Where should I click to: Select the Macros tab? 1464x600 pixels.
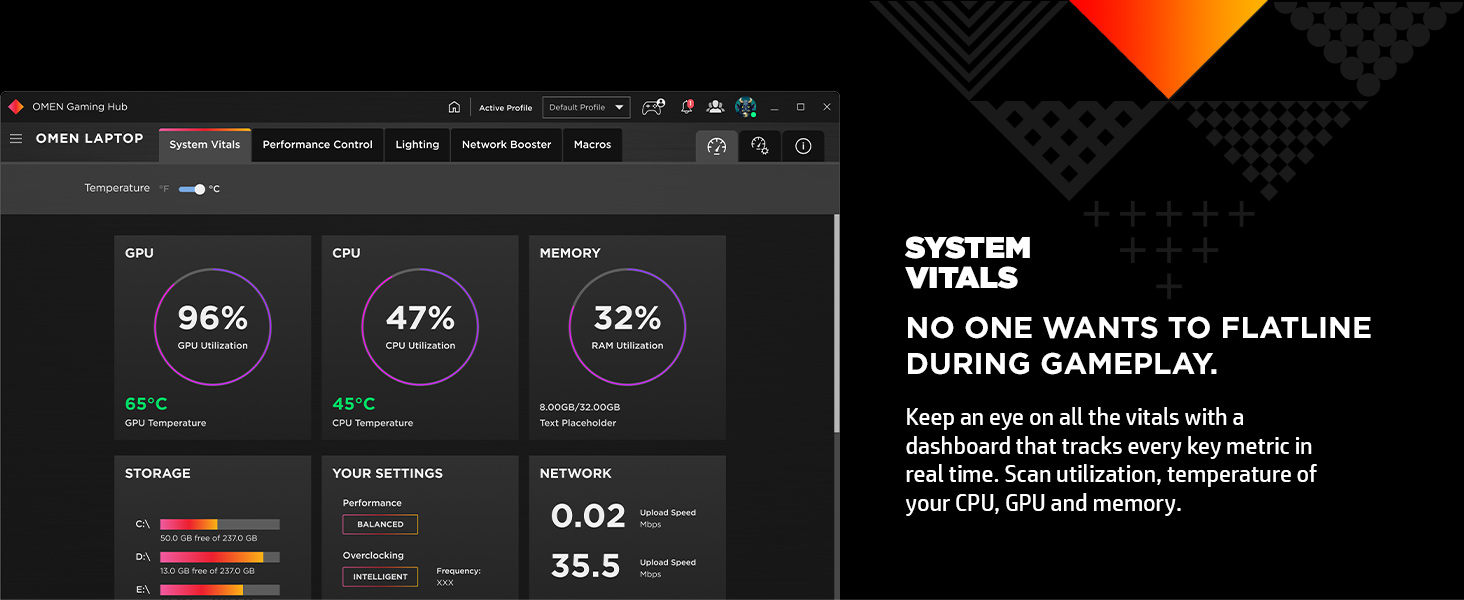click(592, 145)
